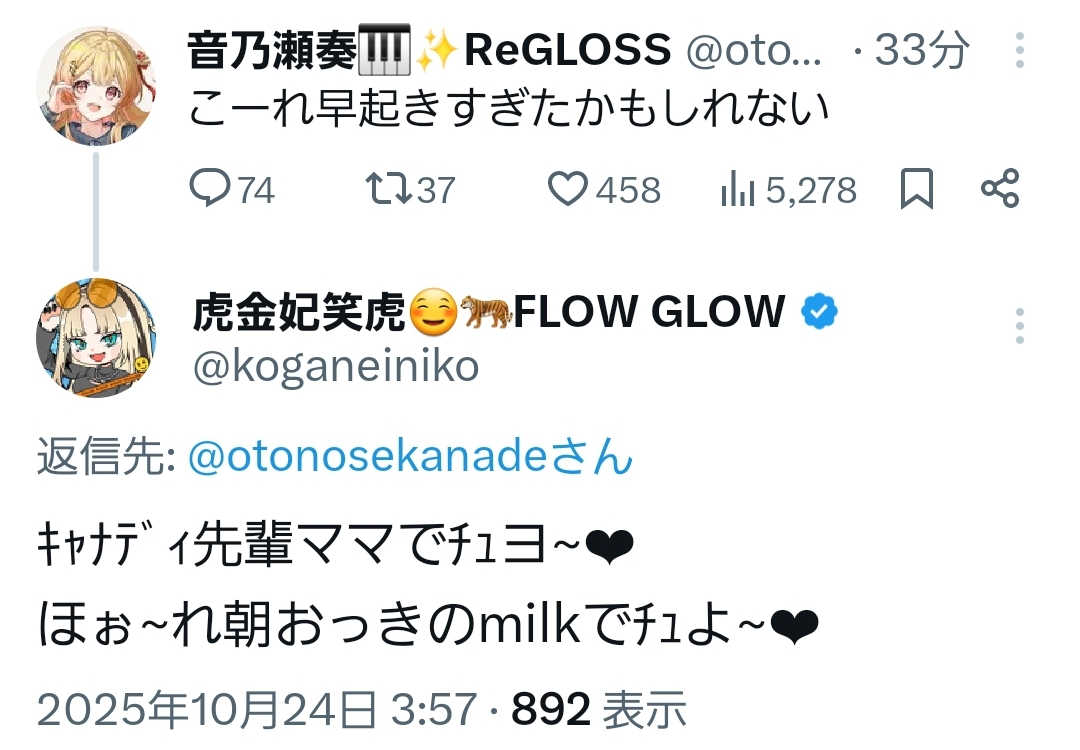Open more options on 音乃瀬奏 tweet
Image resolution: width=1080 pixels, height=750 pixels.
[x=1019, y=51]
